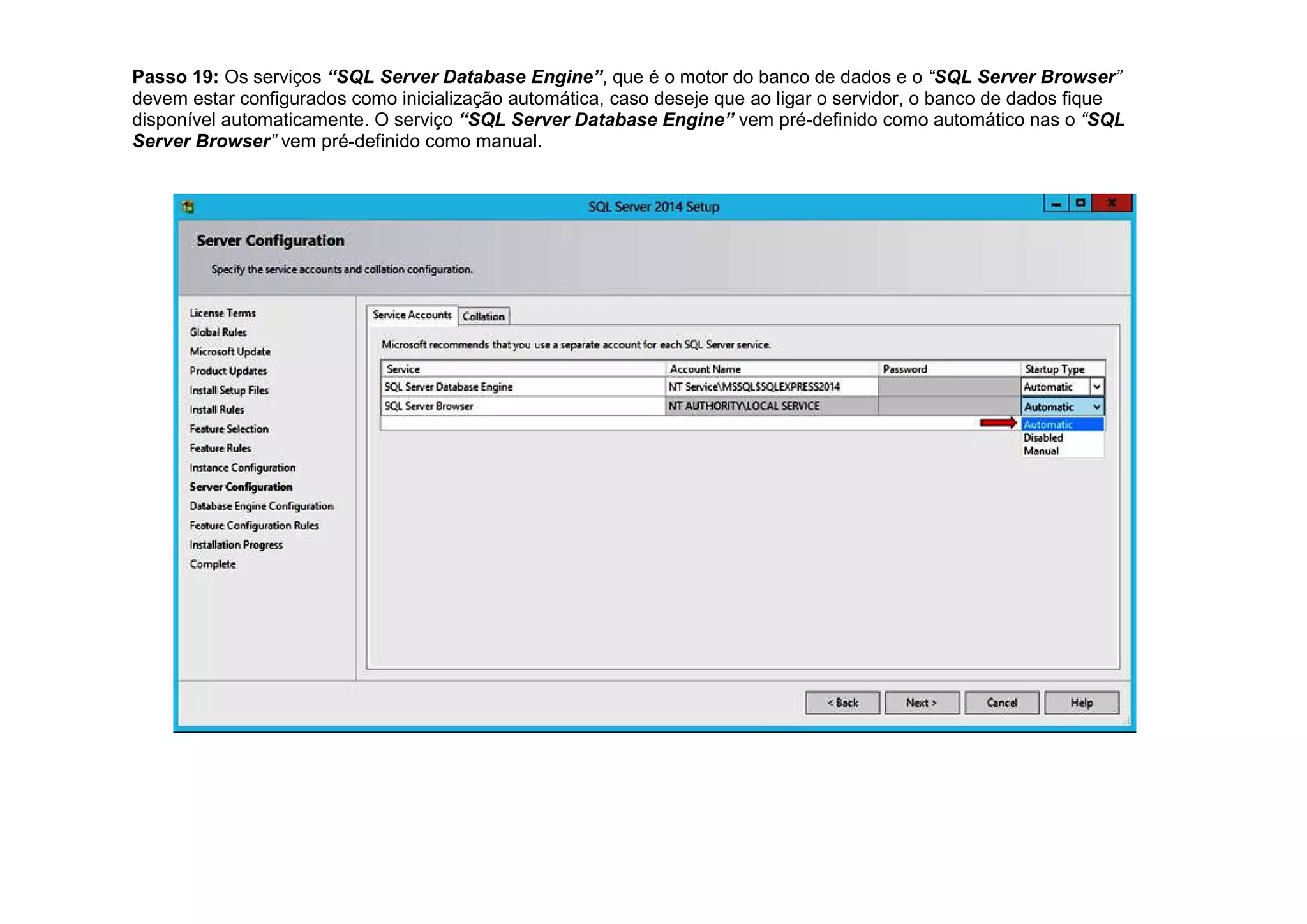The image size is (1307, 924).
Task: Click the SQL Server setup title bar icon
Action: [x=188, y=207]
